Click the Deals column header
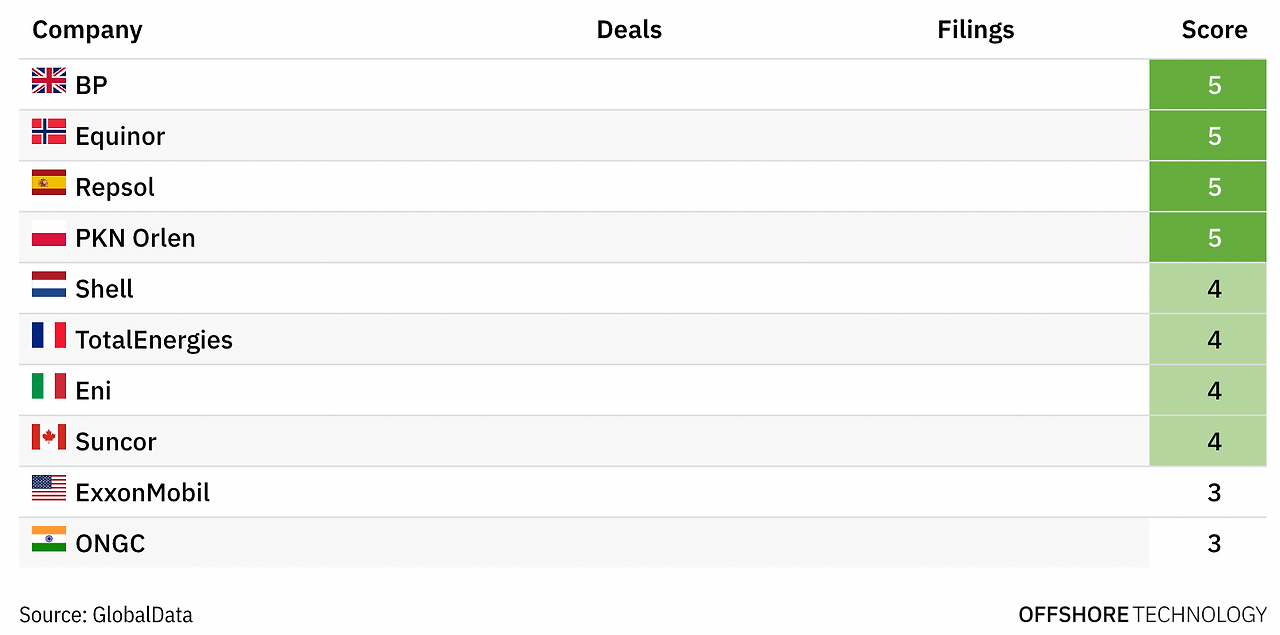 (x=629, y=30)
